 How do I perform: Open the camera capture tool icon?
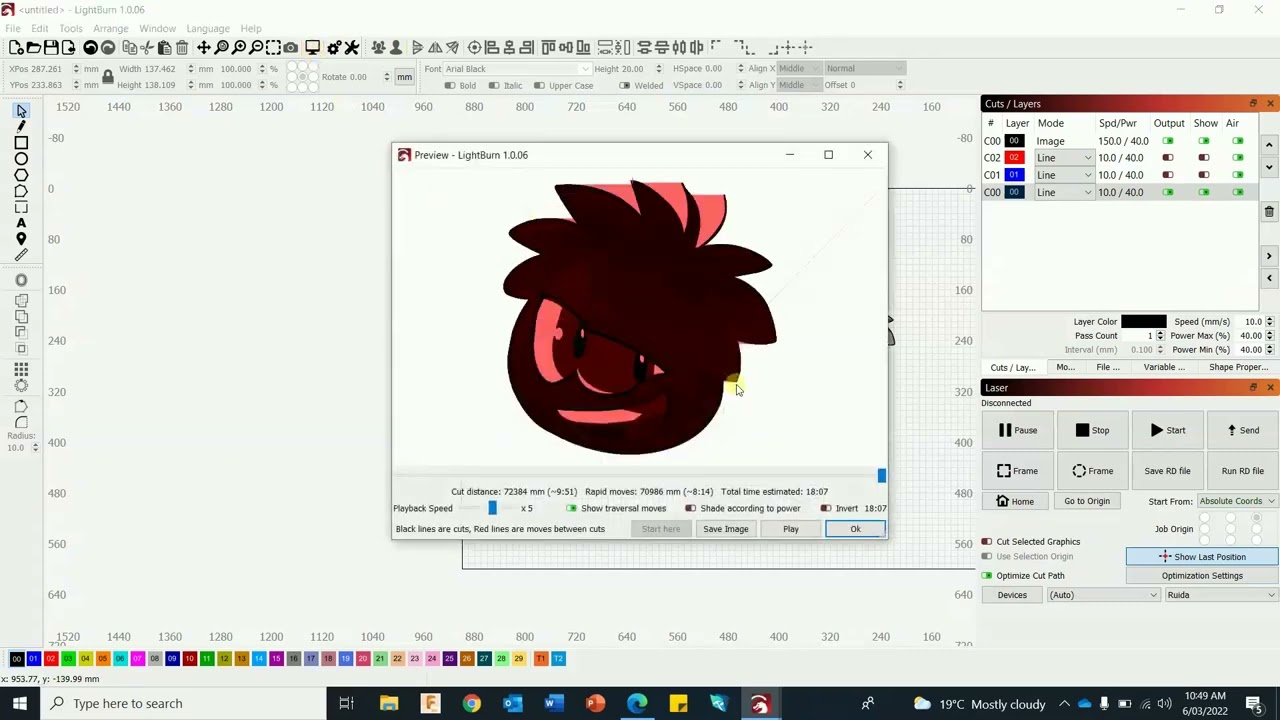291,48
